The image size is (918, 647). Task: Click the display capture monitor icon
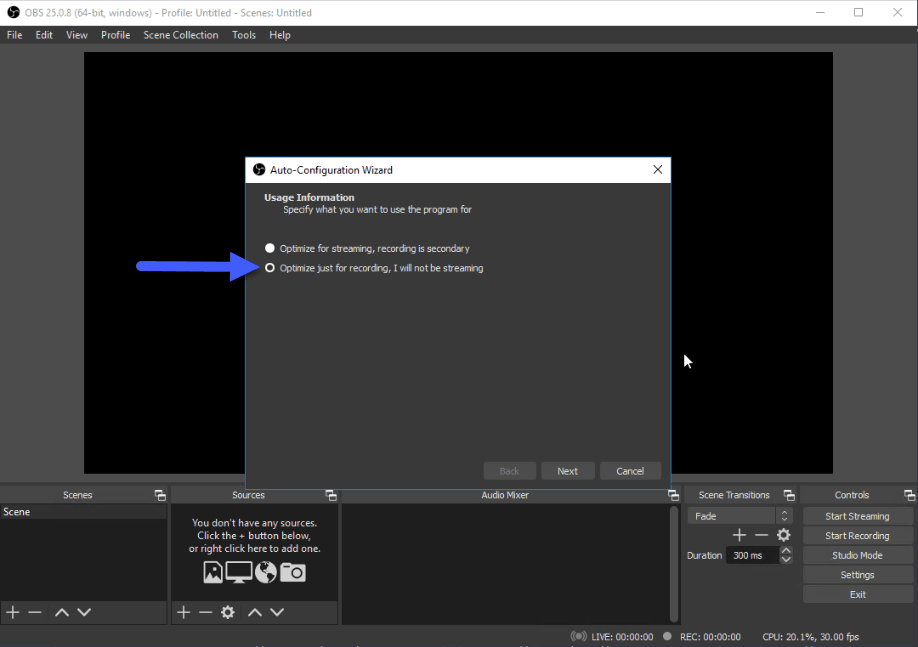pos(239,572)
